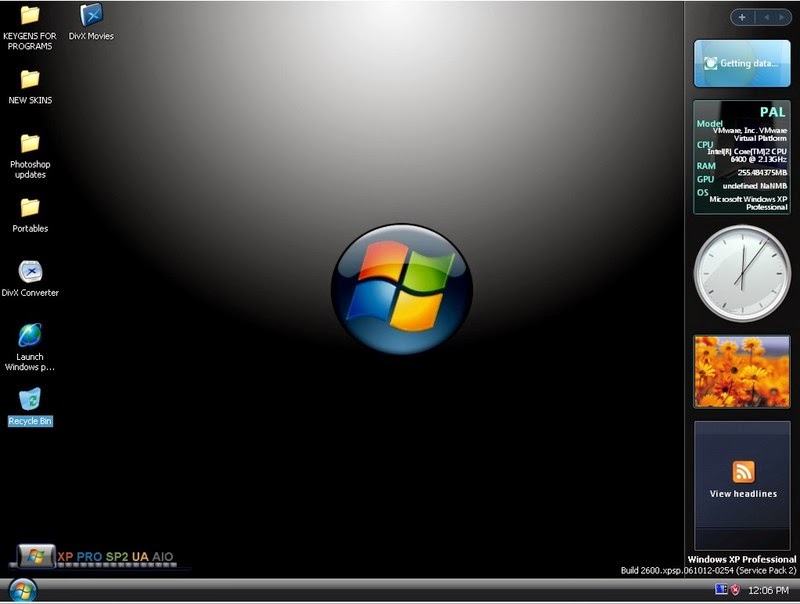This screenshot has height=604, width=800.
Task: Show next sidebar page with right arrow
Action: [x=781, y=17]
